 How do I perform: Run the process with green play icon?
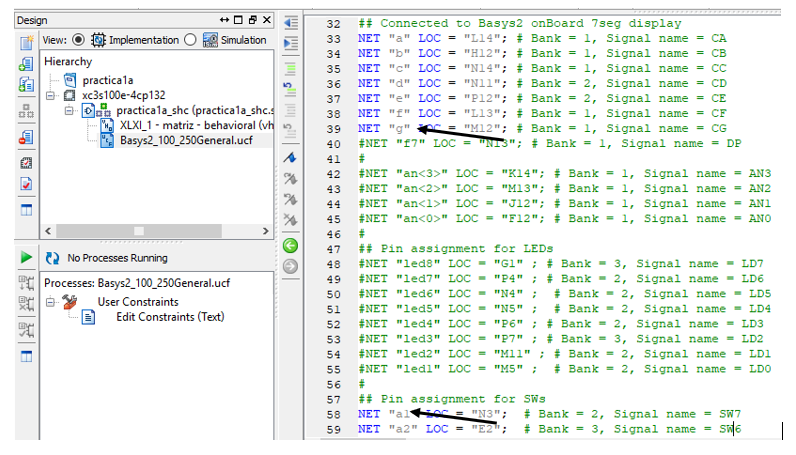coord(26,257)
